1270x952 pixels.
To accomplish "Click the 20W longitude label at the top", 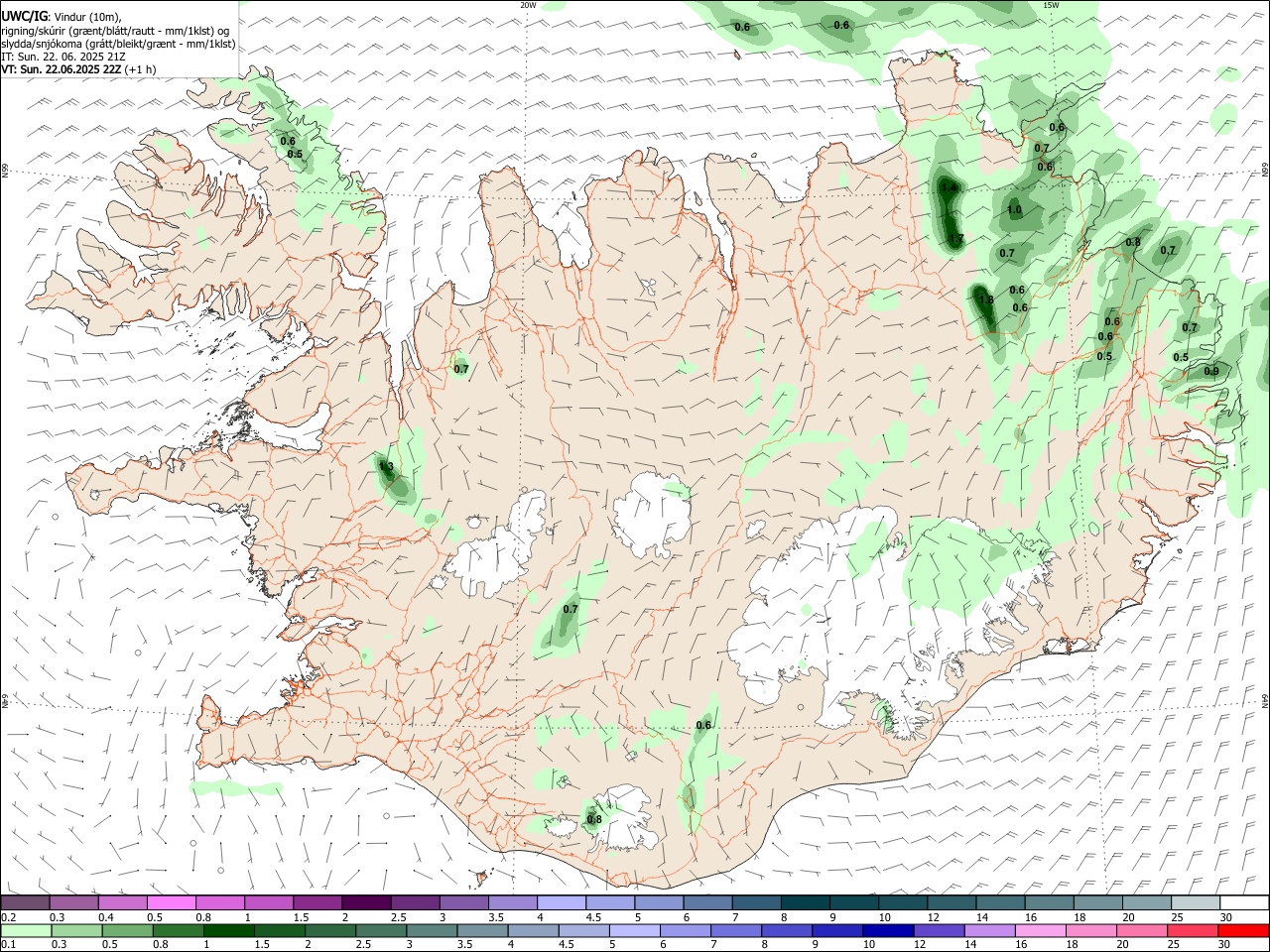I will point(528,5).
